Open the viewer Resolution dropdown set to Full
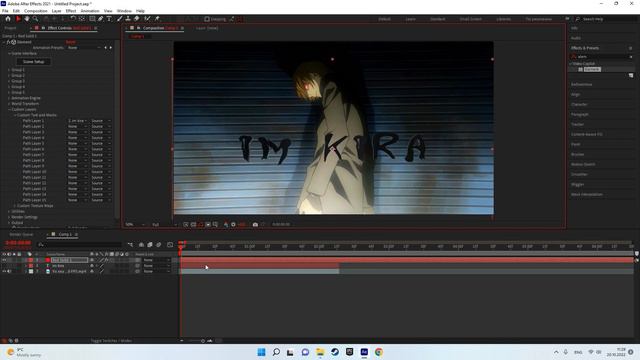Screen dimensions: 640x360 [x=164, y=224]
